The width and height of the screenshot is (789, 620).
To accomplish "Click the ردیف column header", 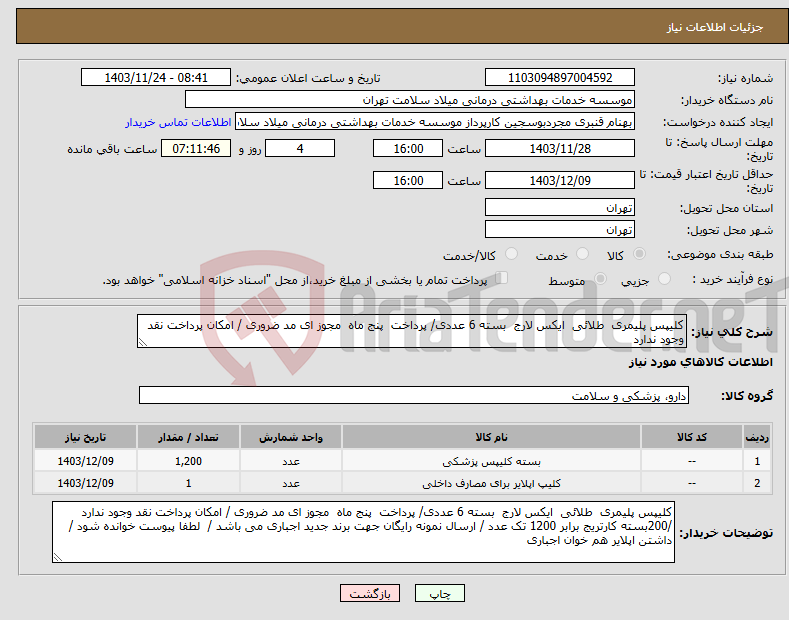I will [x=757, y=437].
